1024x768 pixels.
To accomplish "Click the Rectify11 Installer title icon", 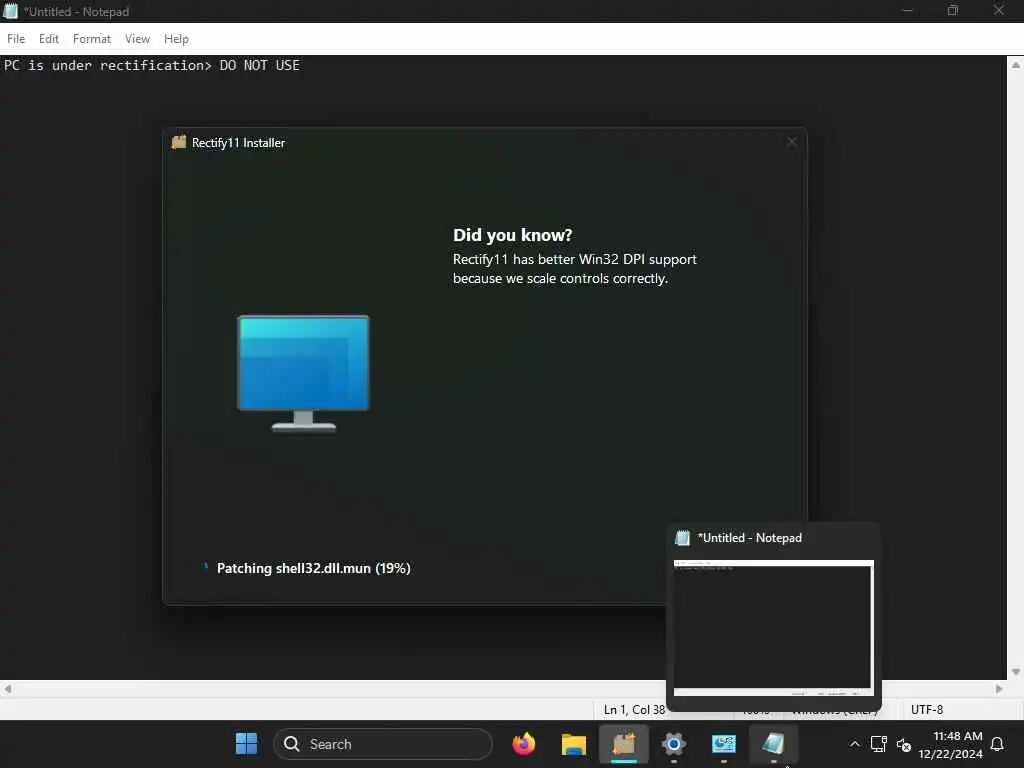I will (179, 142).
